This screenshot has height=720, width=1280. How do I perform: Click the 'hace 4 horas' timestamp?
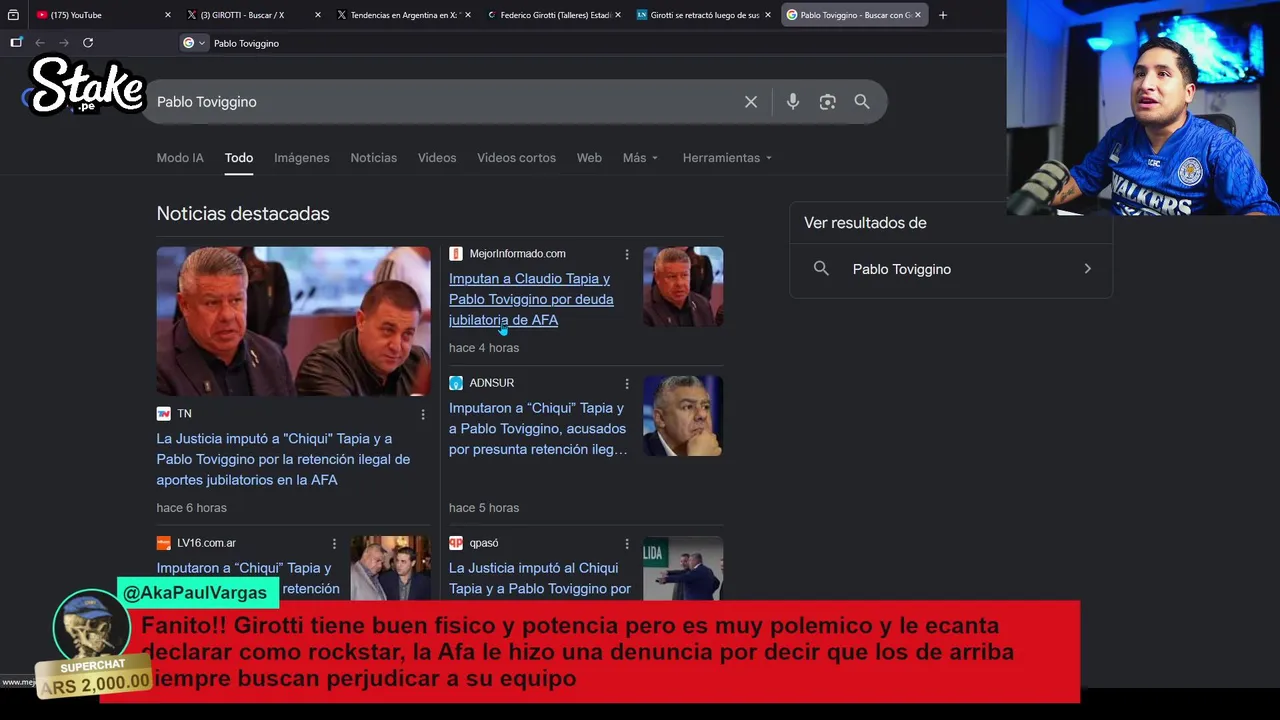pyautogui.click(x=484, y=348)
